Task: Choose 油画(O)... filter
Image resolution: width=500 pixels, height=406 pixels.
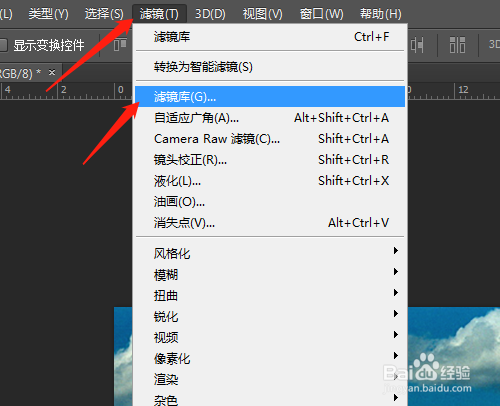Action: click(270, 202)
